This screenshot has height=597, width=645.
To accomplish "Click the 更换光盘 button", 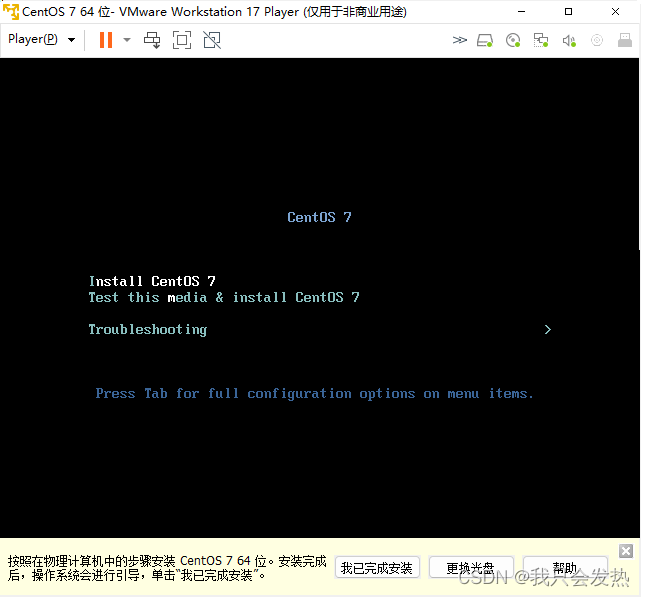I will (471, 568).
